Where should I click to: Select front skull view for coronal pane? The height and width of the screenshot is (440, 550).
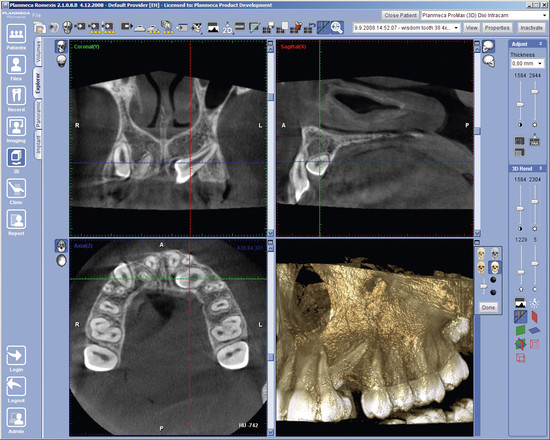click(x=61, y=46)
